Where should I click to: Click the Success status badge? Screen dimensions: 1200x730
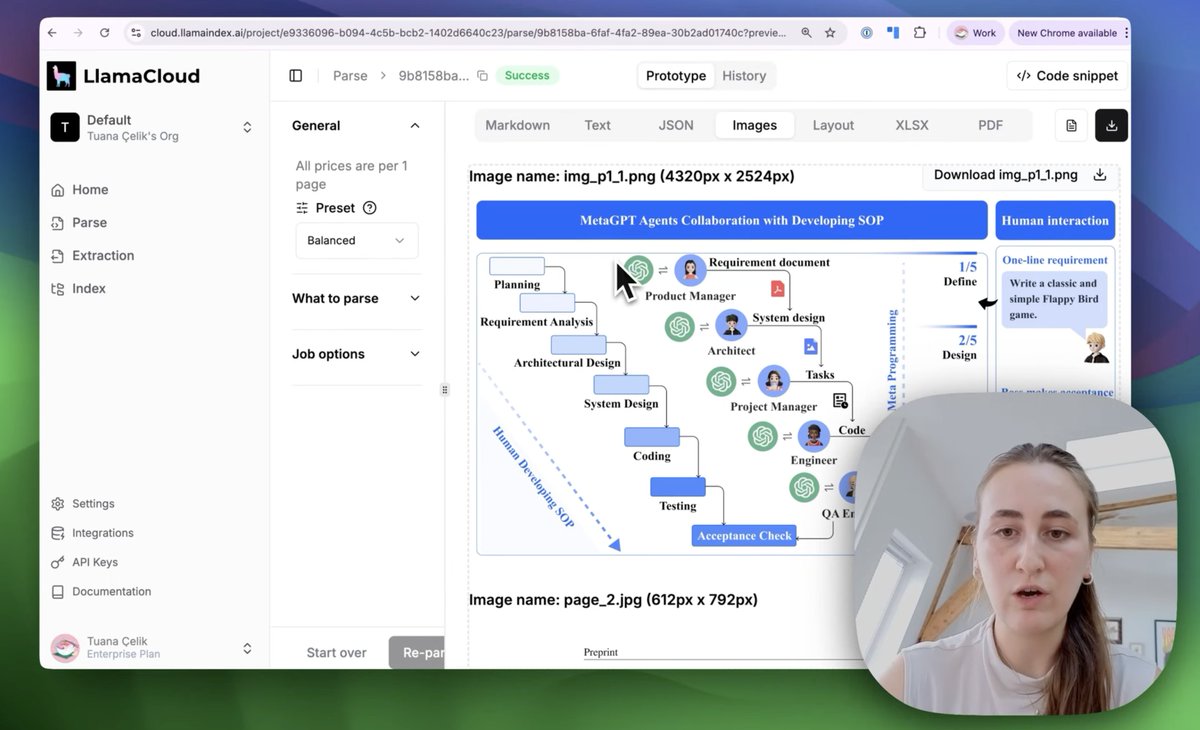[x=527, y=76]
